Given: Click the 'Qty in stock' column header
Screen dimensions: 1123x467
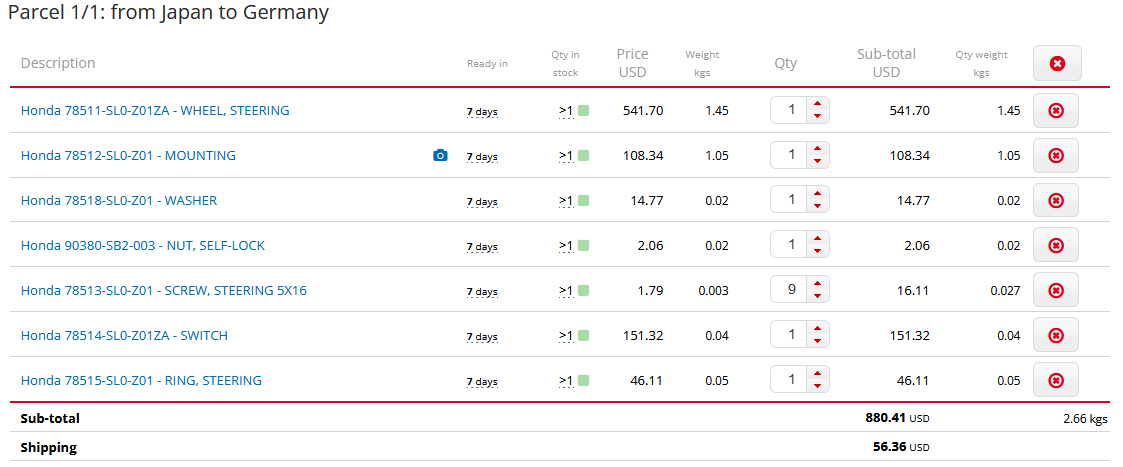Looking at the screenshot, I should 565,64.
